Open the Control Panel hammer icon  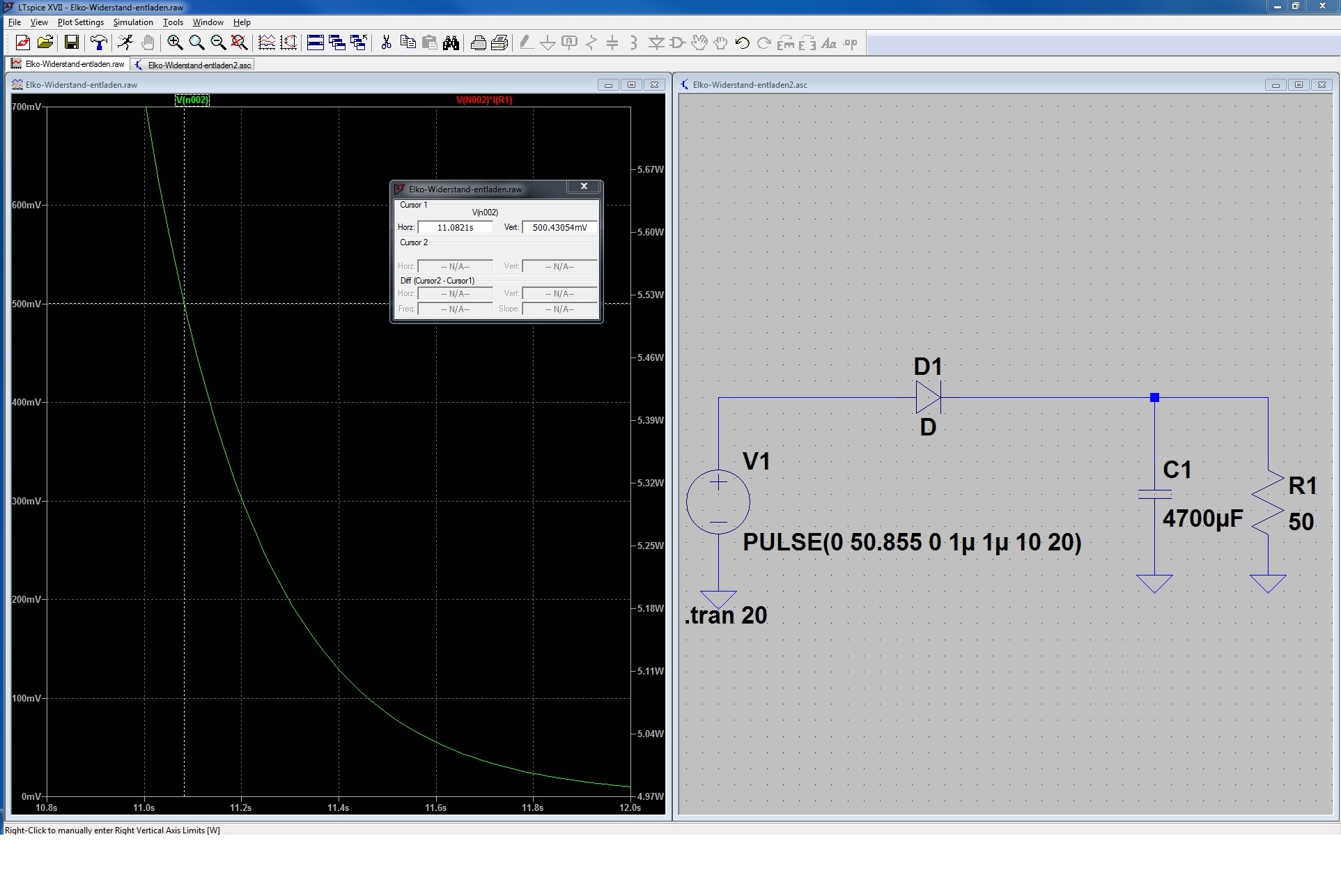point(98,43)
